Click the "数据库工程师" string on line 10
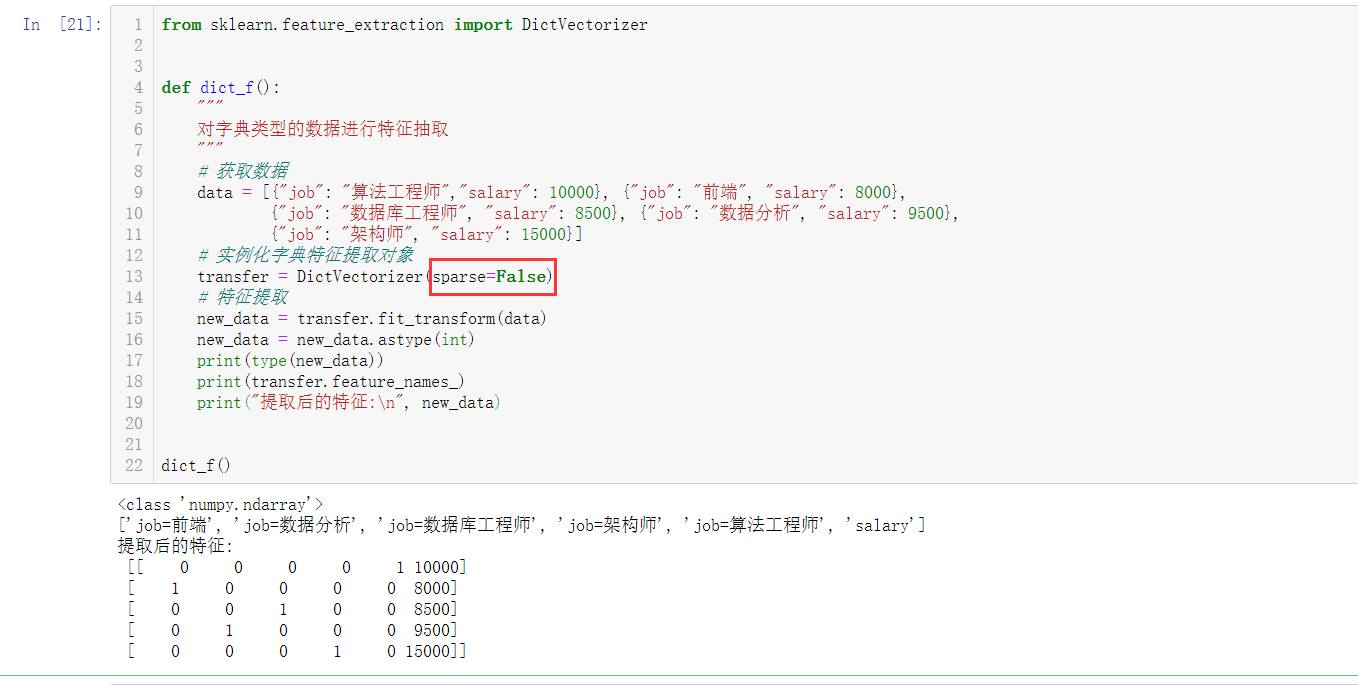Image resolution: width=1358 pixels, height=685 pixels. 405,213
